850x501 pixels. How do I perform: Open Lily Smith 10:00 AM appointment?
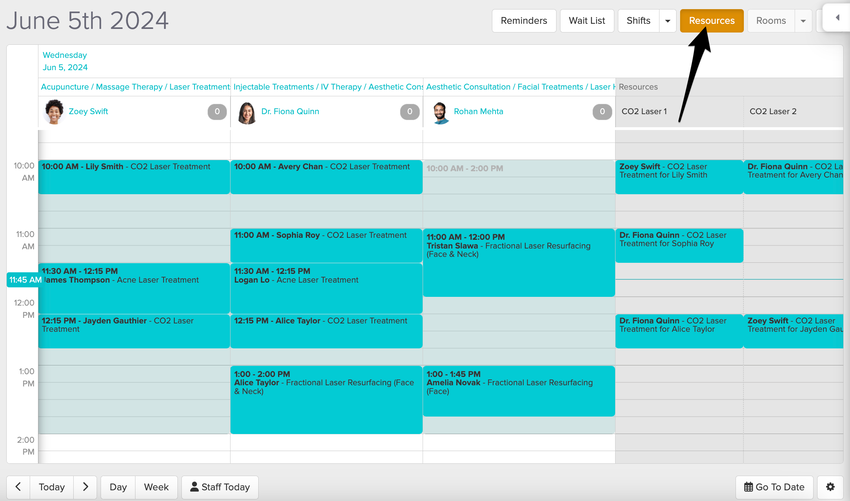134,177
